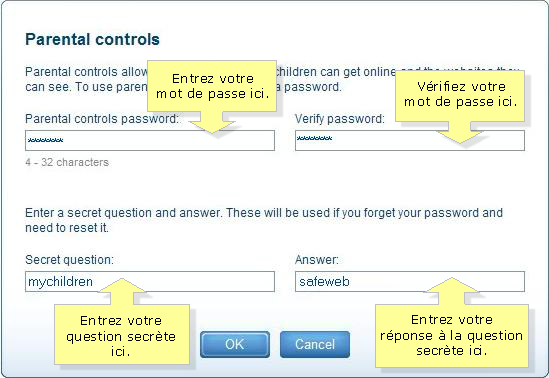Click the Secret question field containing mychildren
This screenshot has width=549, height=378.
(x=150, y=281)
